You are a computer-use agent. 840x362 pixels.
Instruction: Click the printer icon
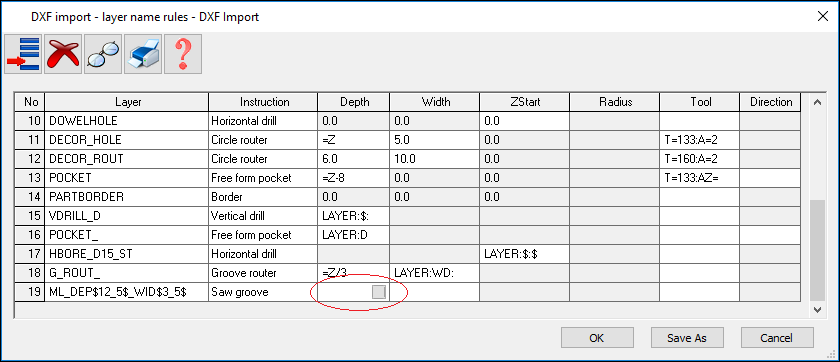point(143,54)
